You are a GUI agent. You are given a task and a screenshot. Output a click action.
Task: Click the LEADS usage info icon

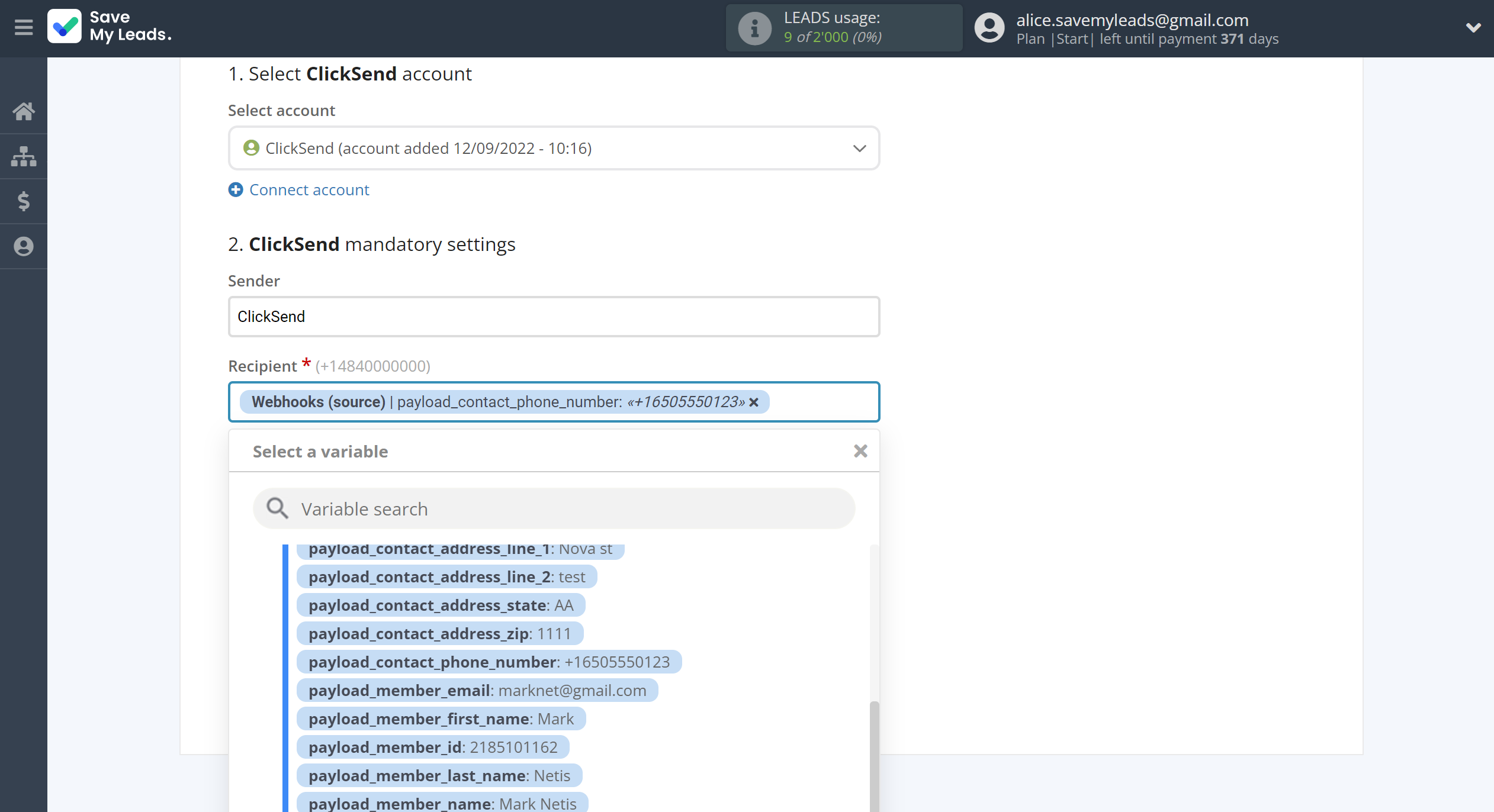754,28
